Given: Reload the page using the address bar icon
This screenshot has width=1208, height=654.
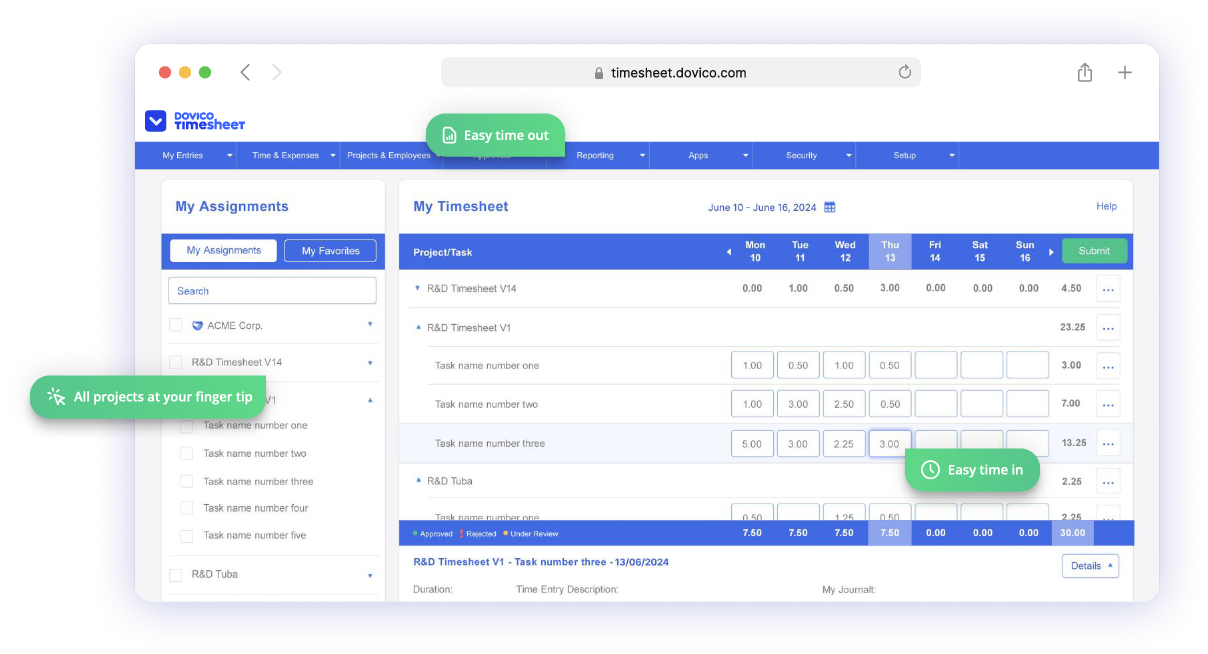Looking at the screenshot, I should (905, 72).
